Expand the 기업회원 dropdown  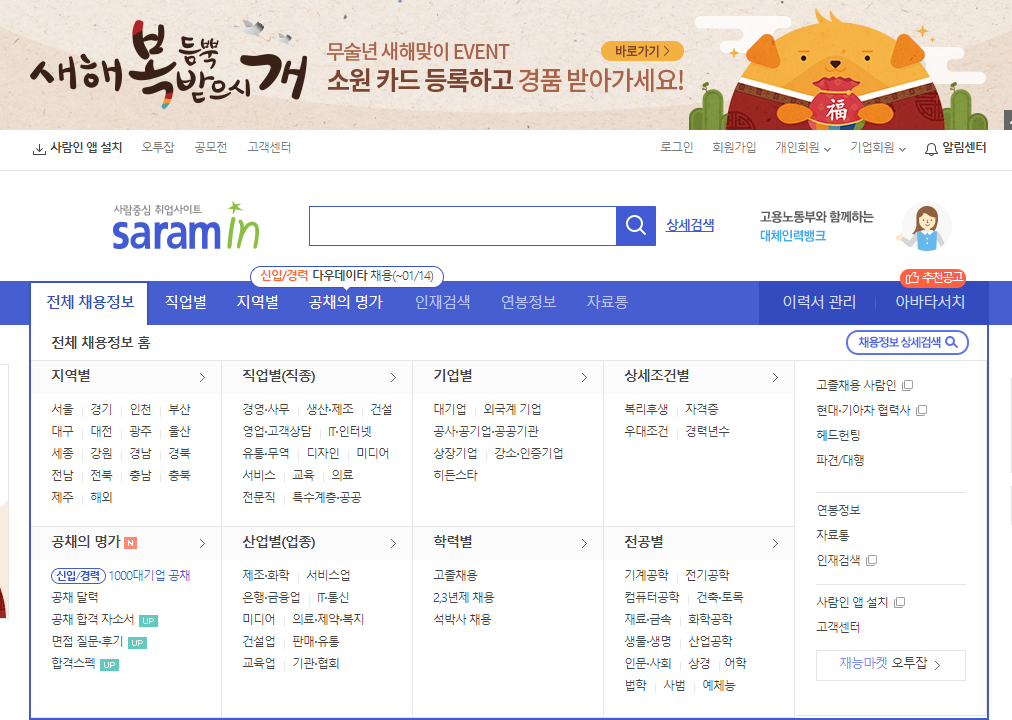point(877,148)
